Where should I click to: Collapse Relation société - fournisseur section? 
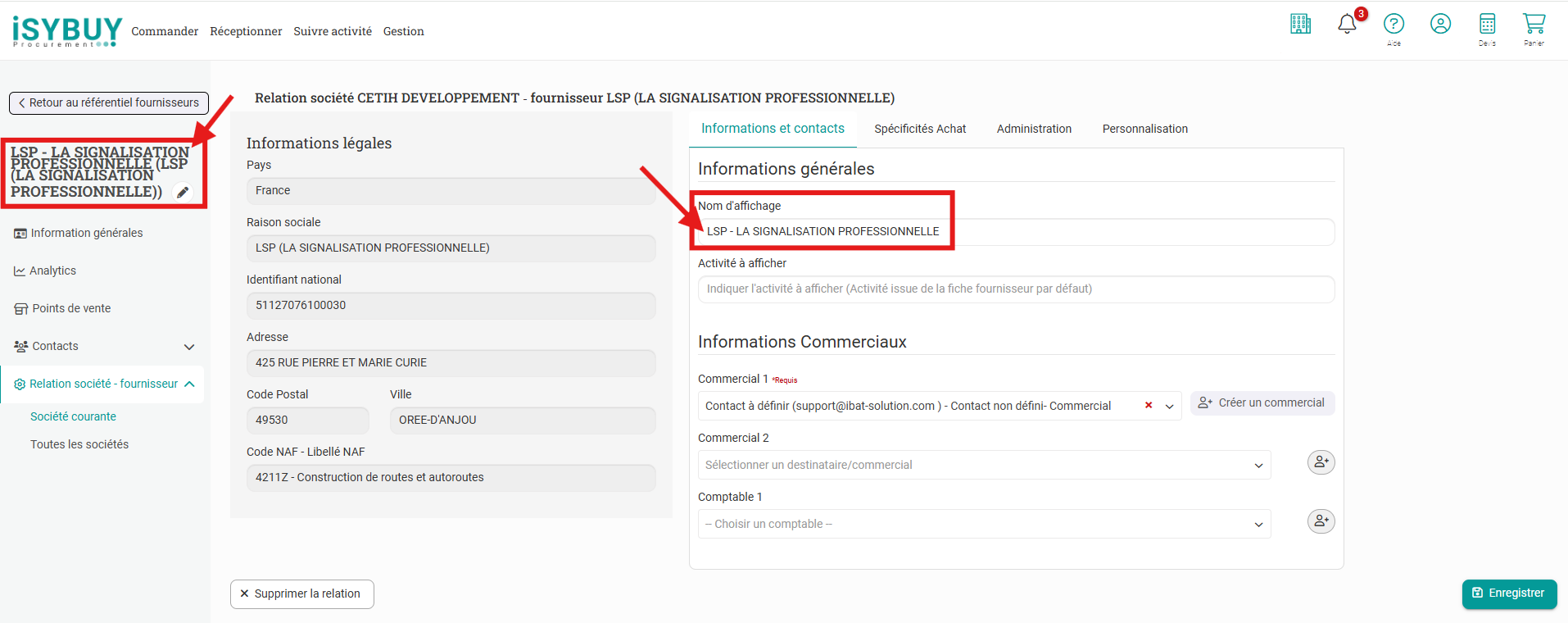point(104,384)
